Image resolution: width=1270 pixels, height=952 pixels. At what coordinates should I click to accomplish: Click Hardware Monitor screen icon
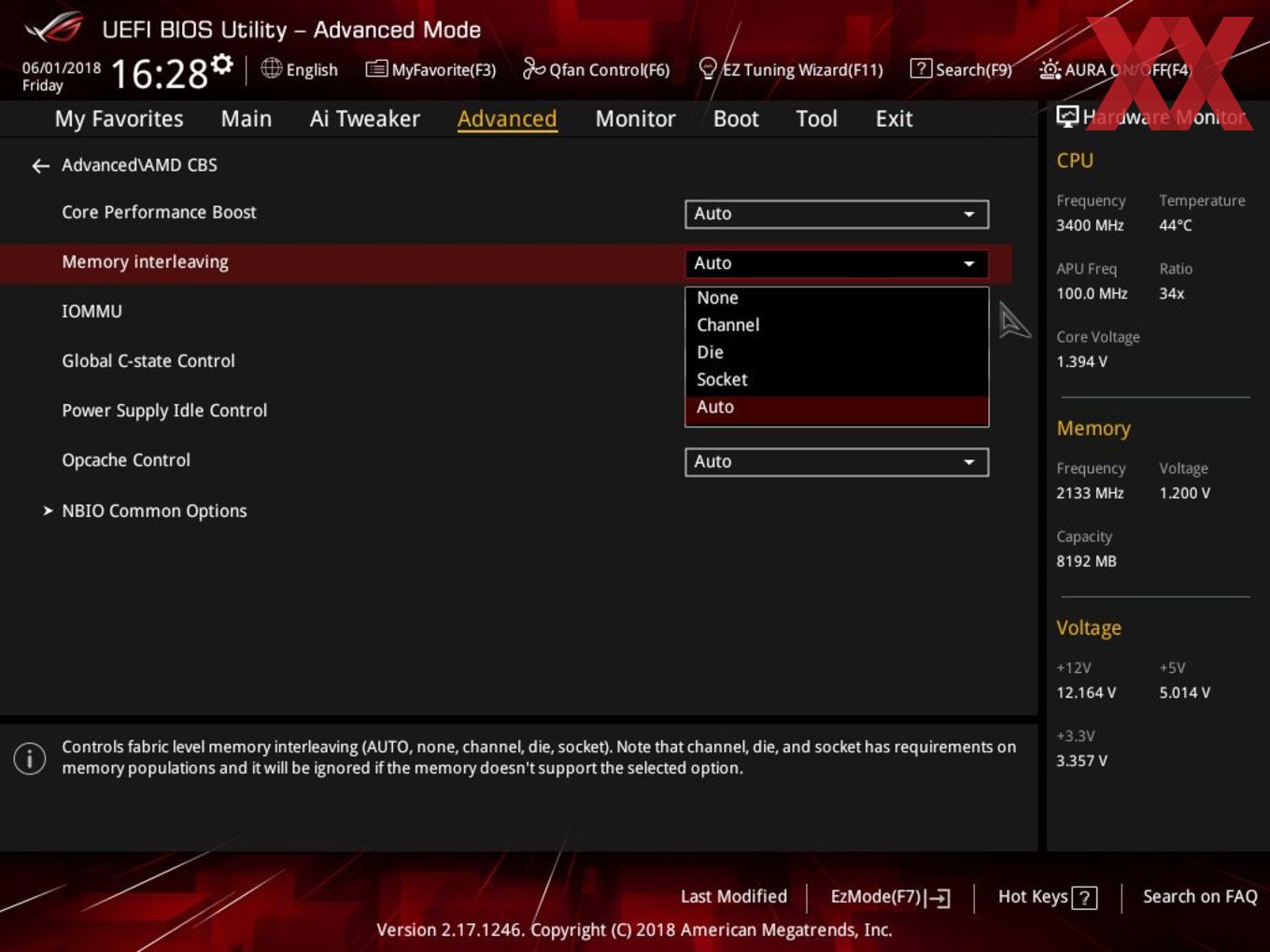click(x=1067, y=117)
